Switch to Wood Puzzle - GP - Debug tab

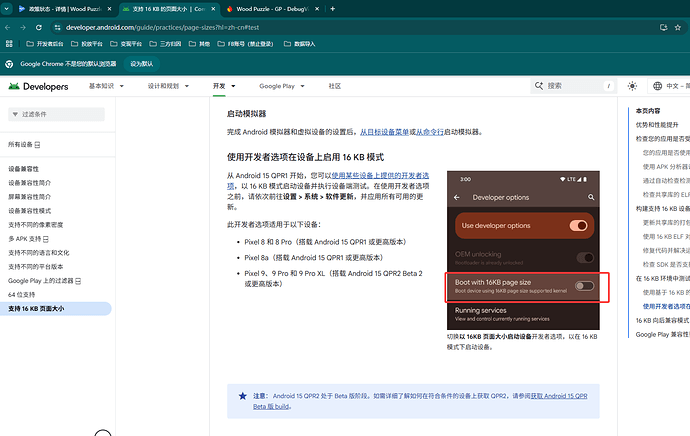(272, 9)
